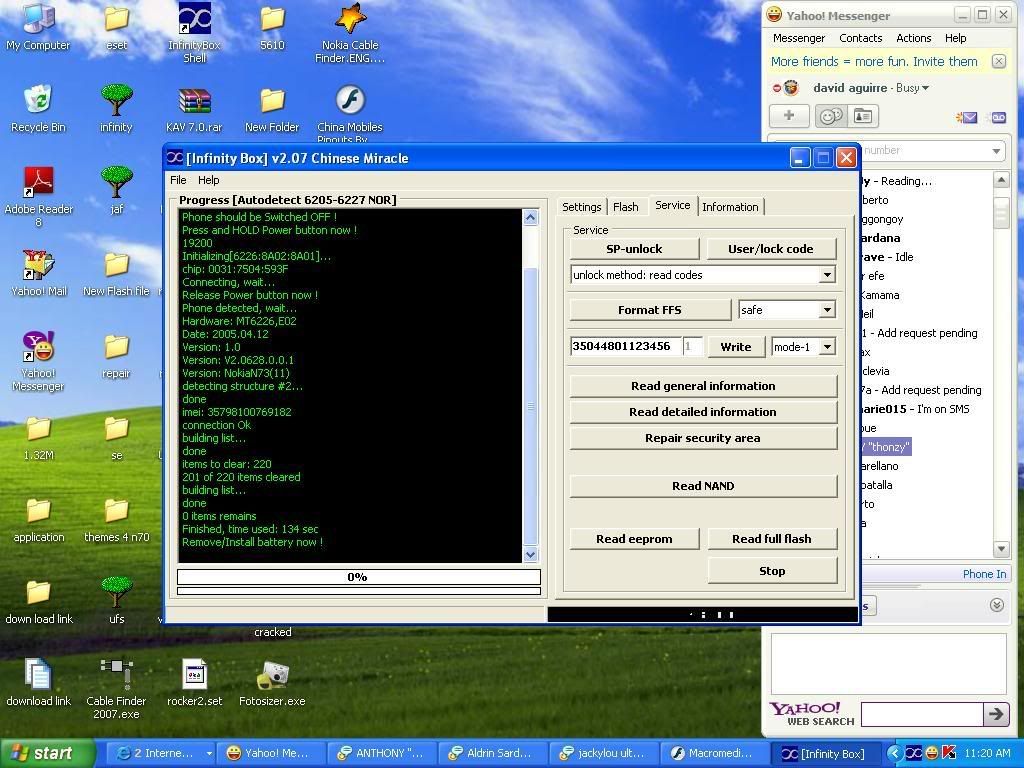Open the ufs tree icon
This screenshot has height=768, width=1024.
pos(116,601)
